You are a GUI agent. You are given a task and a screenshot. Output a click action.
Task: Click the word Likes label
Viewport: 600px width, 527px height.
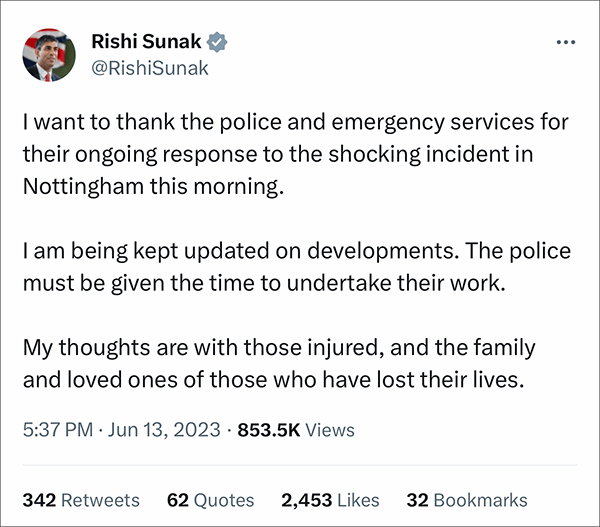tap(359, 500)
